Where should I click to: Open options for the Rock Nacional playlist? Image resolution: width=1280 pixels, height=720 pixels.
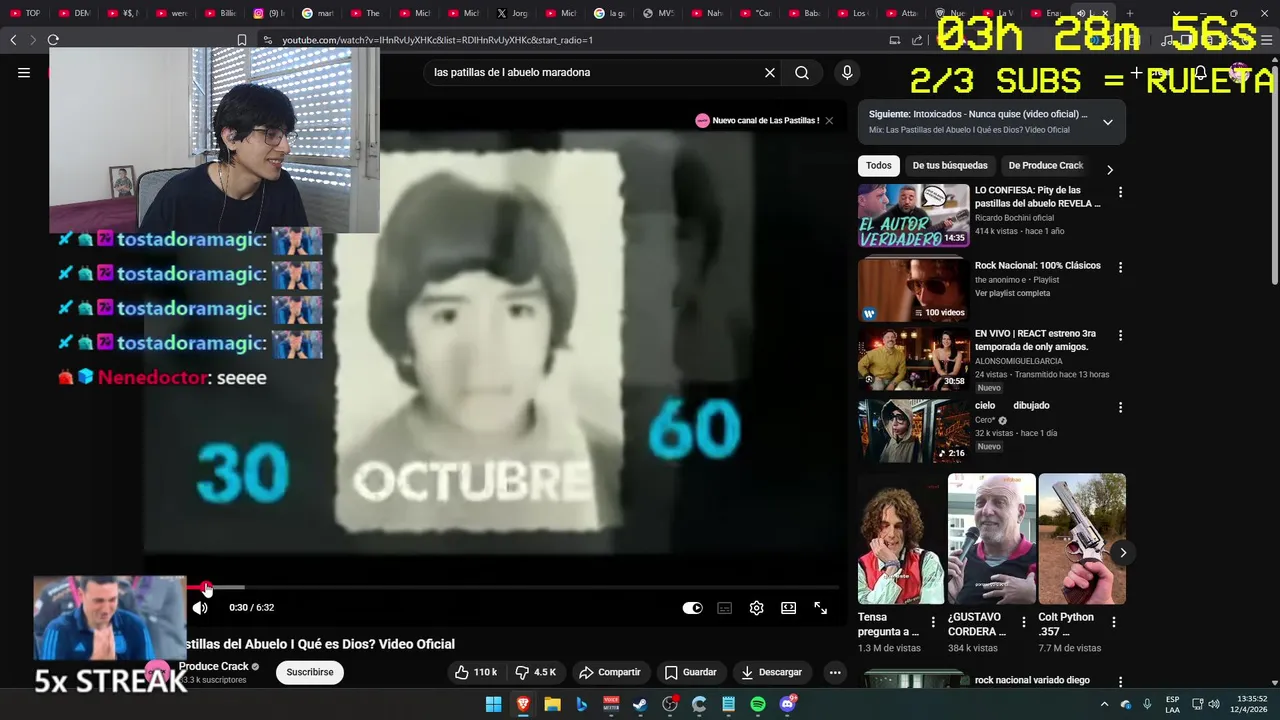1120,268
